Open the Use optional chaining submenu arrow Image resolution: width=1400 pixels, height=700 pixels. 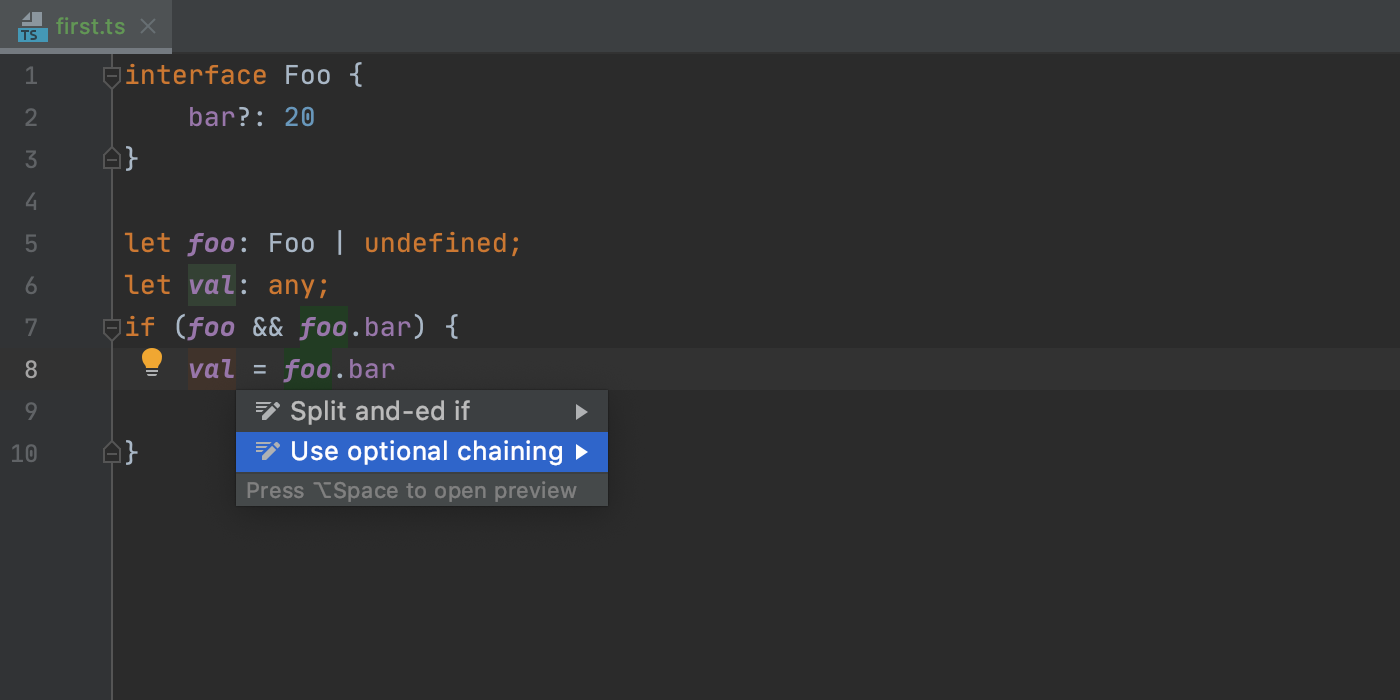(583, 451)
